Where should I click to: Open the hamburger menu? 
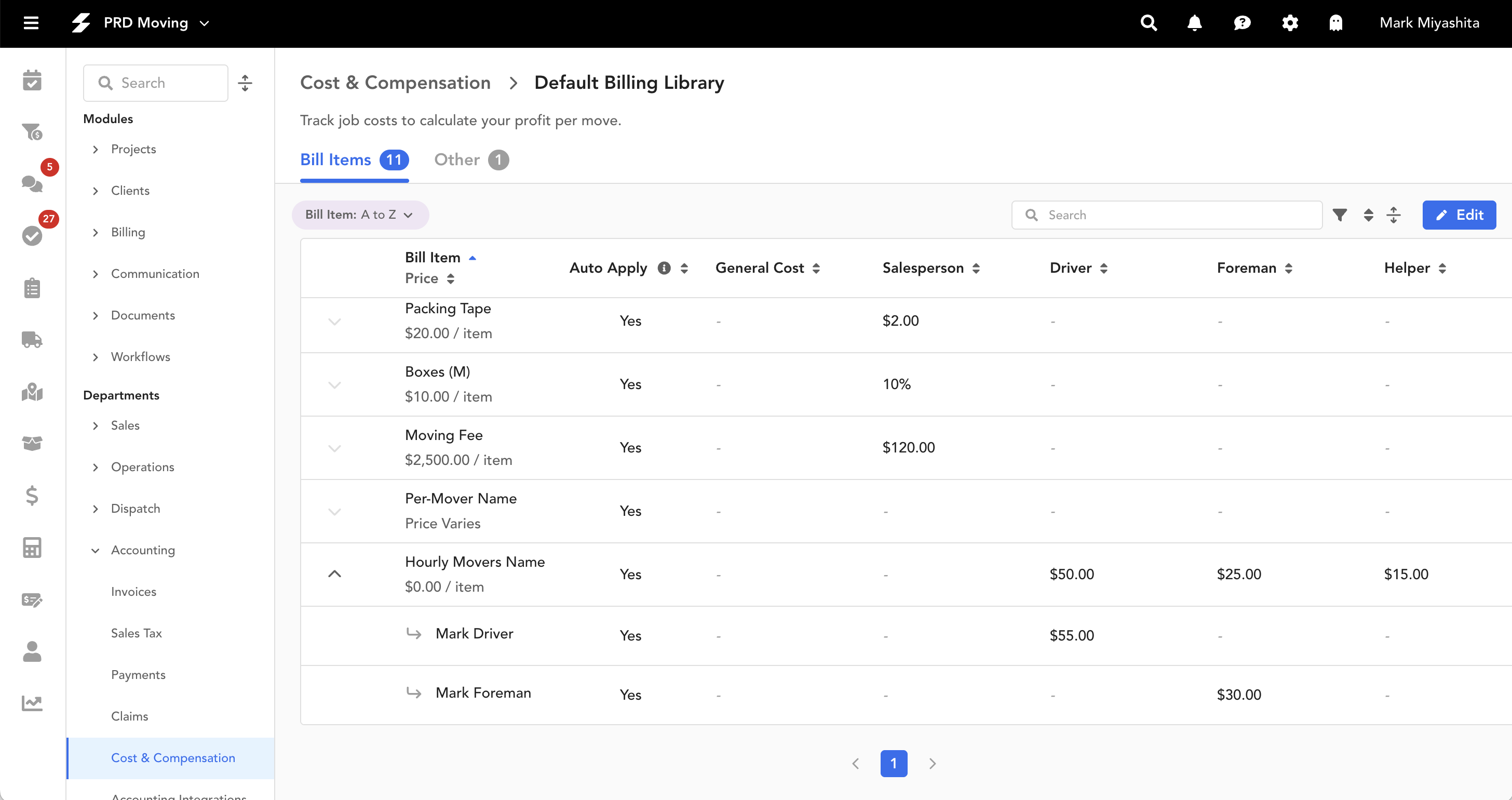pos(31,23)
